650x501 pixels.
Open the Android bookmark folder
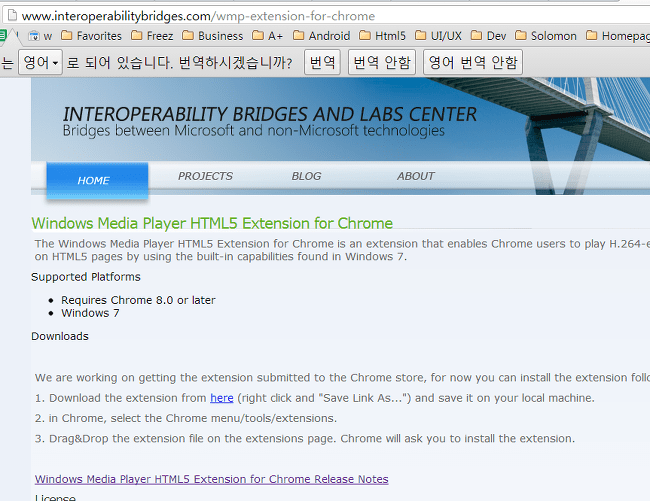(321, 36)
